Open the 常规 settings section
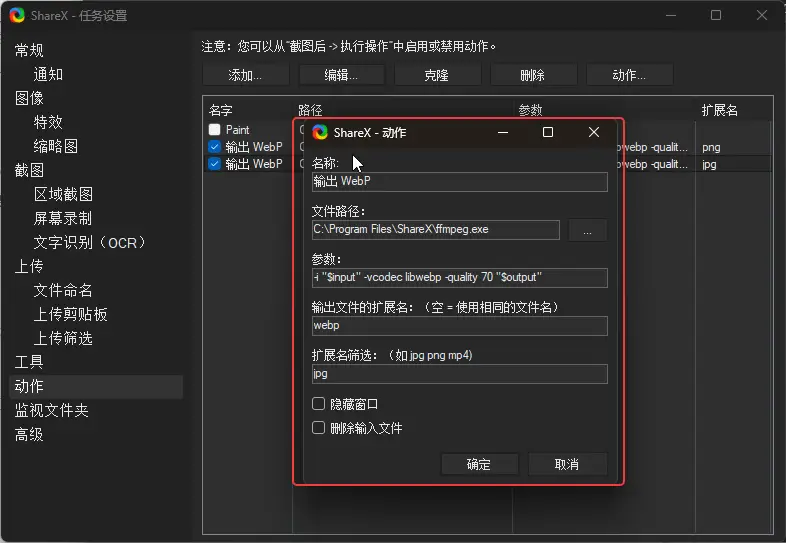The width and height of the screenshot is (786, 543). (x=29, y=50)
